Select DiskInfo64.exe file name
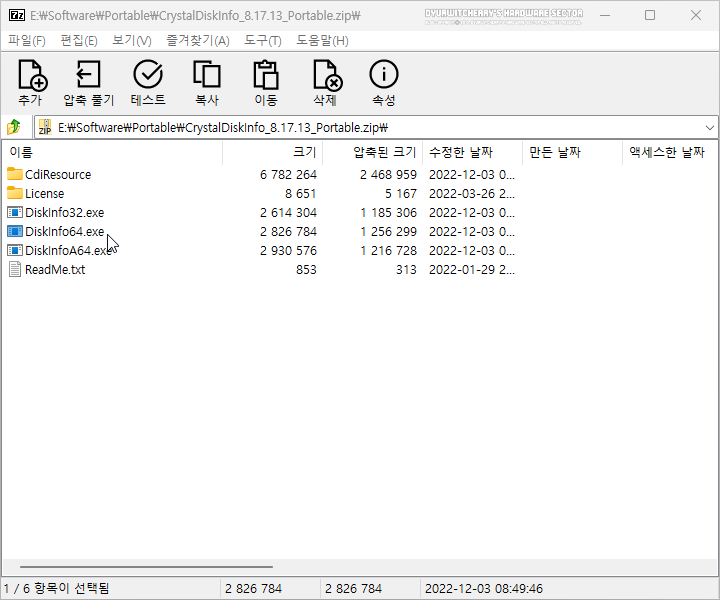The width and height of the screenshot is (720, 600). (x=65, y=231)
